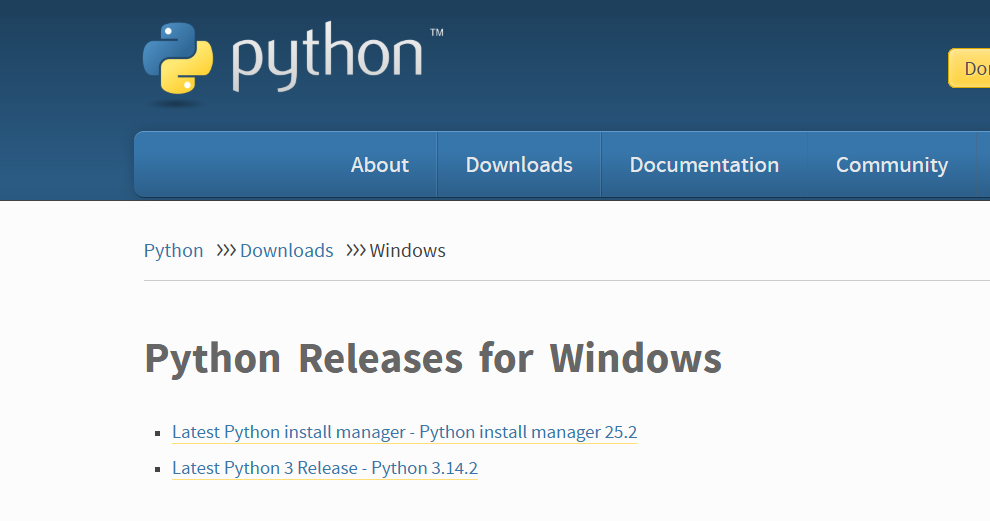Click the trademark symbol beside python wordmark
Image resolution: width=990 pixels, height=521 pixels.
pyautogui.click(x=436, y=33)
